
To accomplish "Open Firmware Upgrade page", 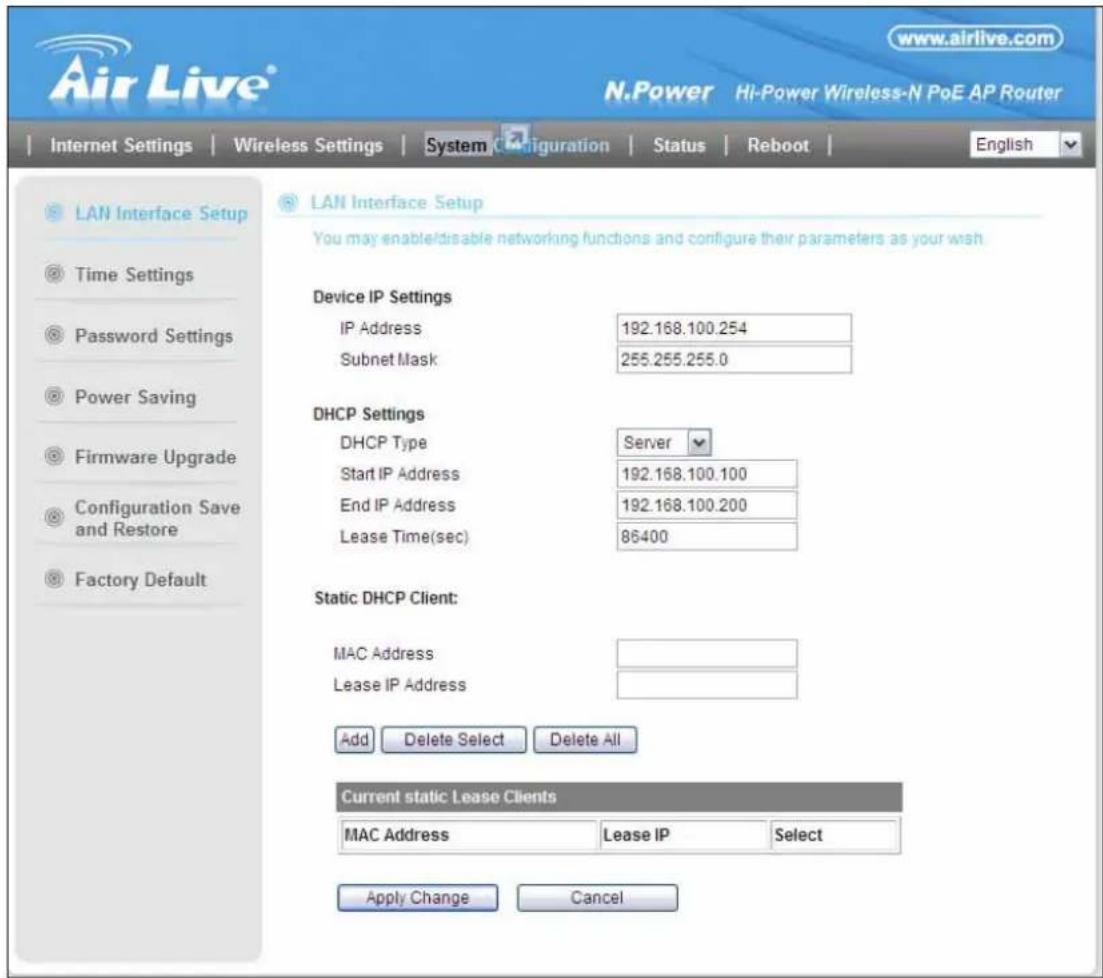I will point(155,457).
